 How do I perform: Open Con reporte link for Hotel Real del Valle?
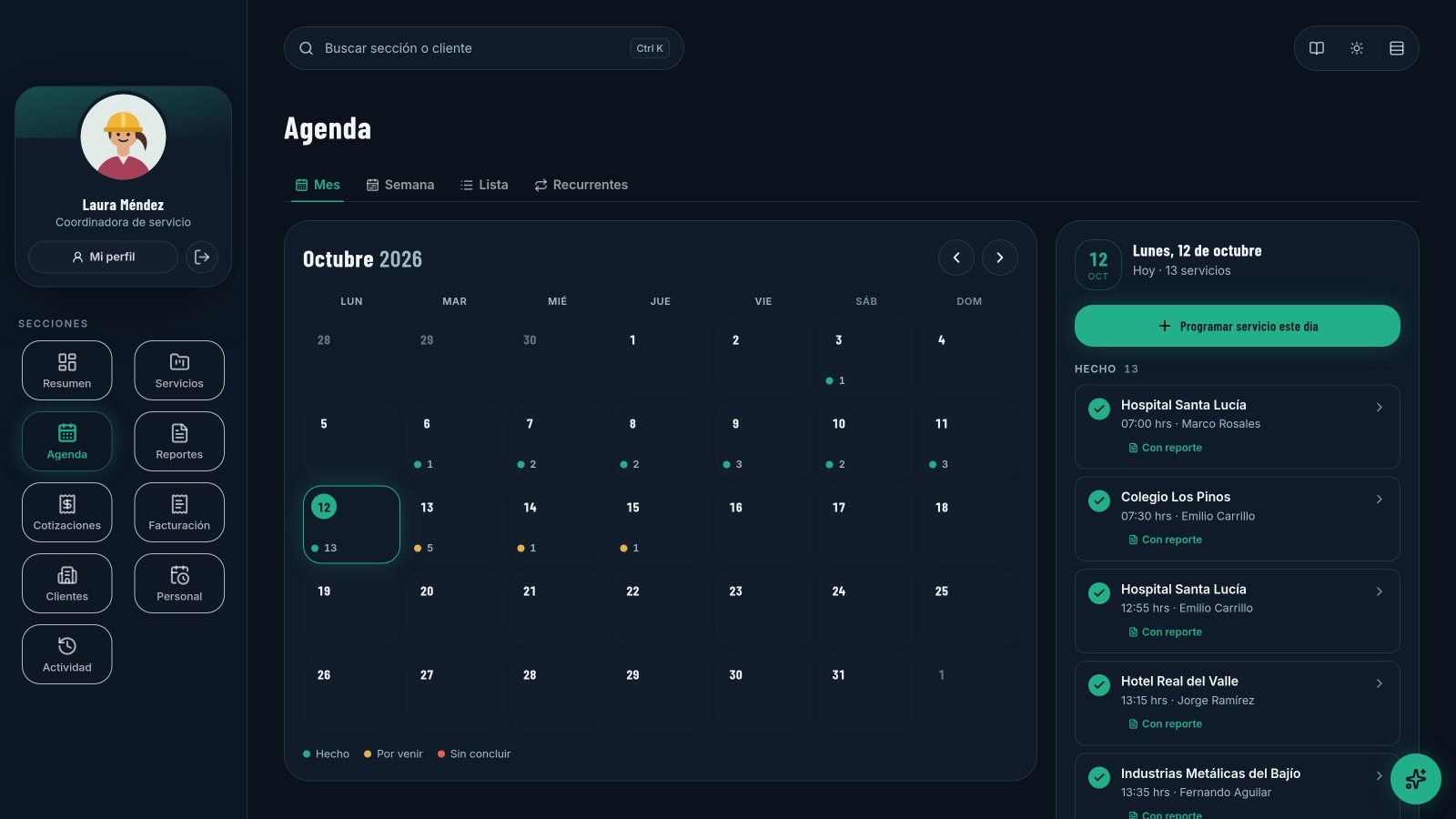[1166, 724]
